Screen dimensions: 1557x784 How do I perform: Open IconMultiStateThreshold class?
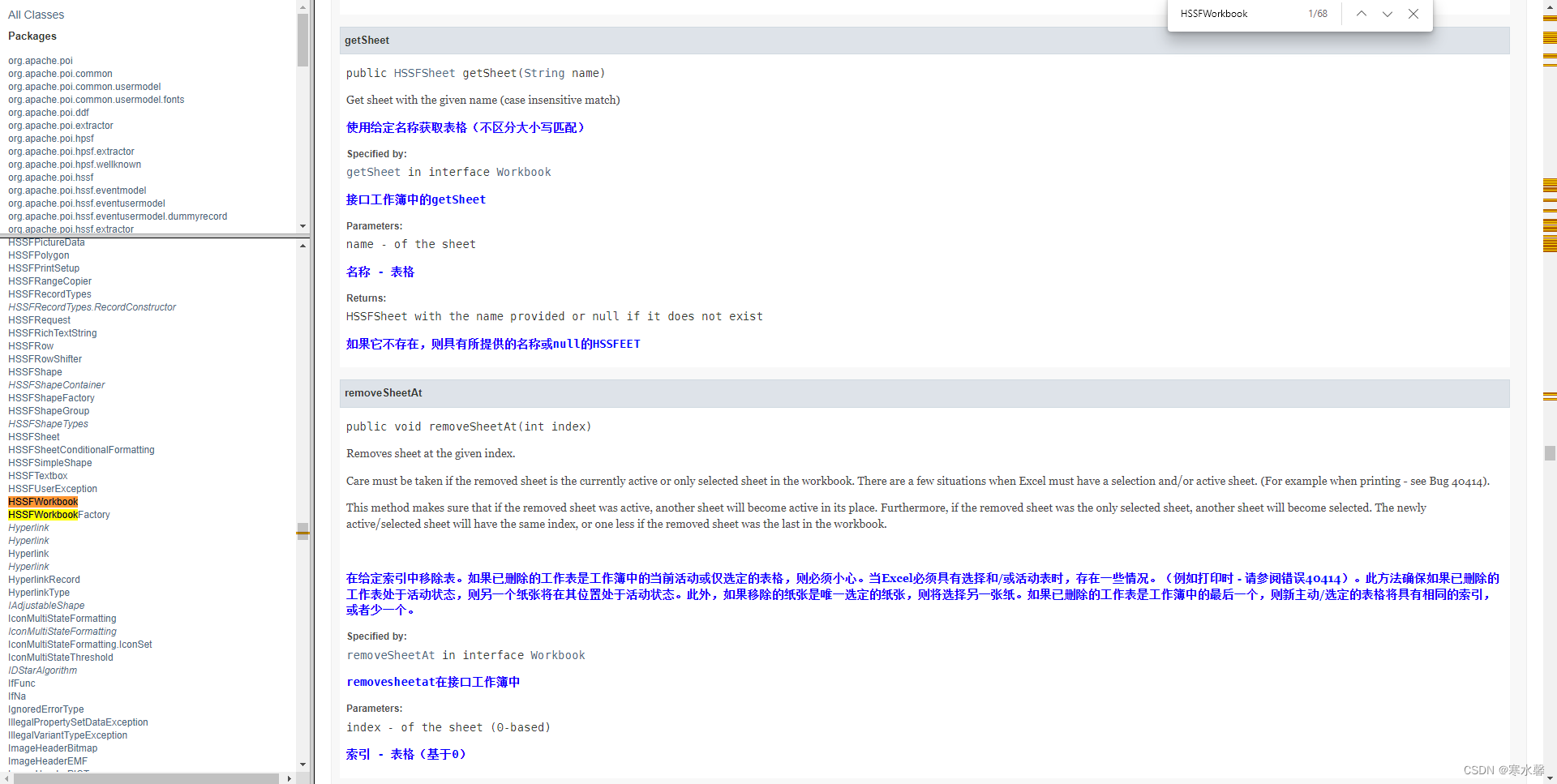click(61, 658)
